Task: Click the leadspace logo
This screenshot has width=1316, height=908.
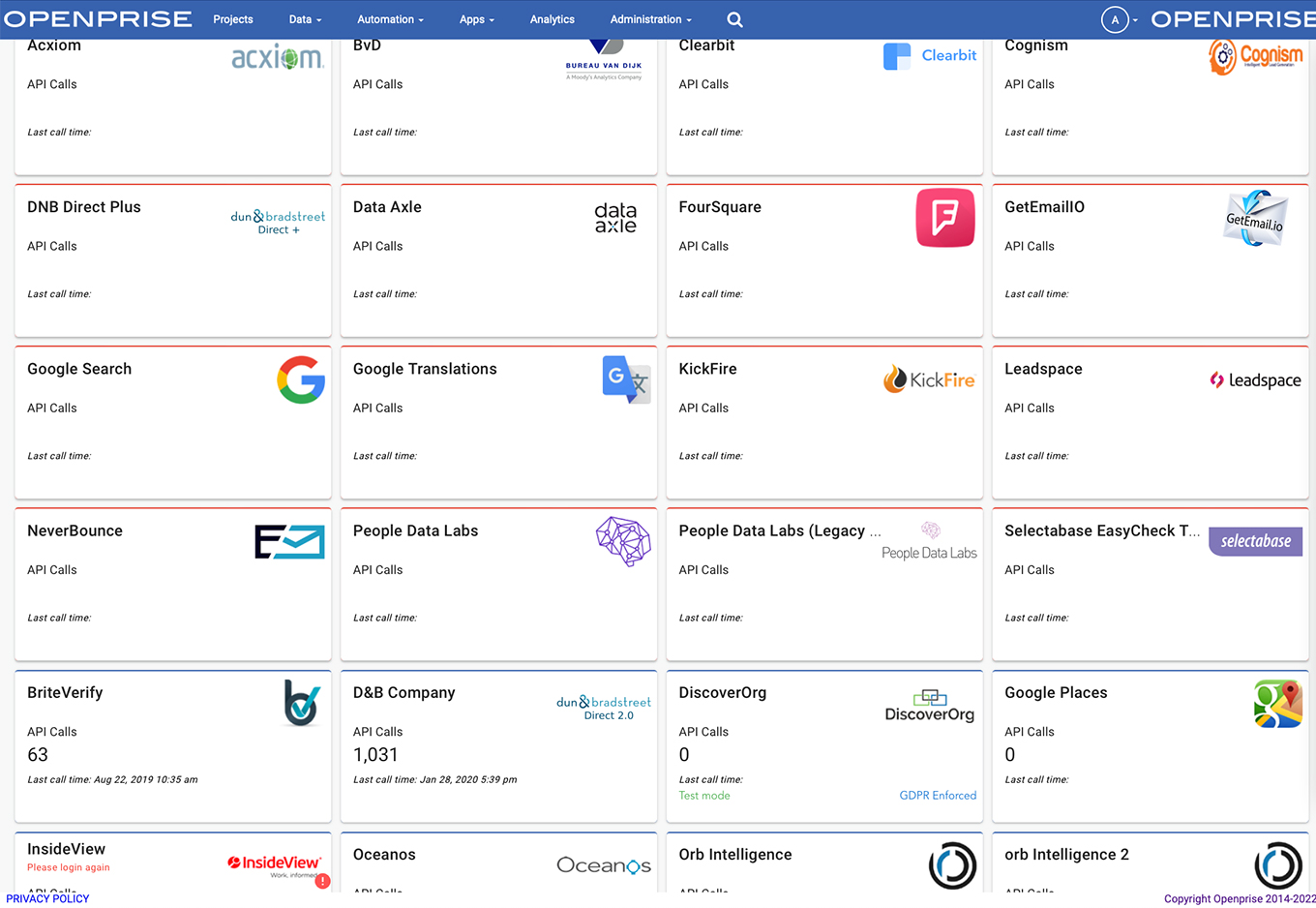Action: (x=1255, y=380)
